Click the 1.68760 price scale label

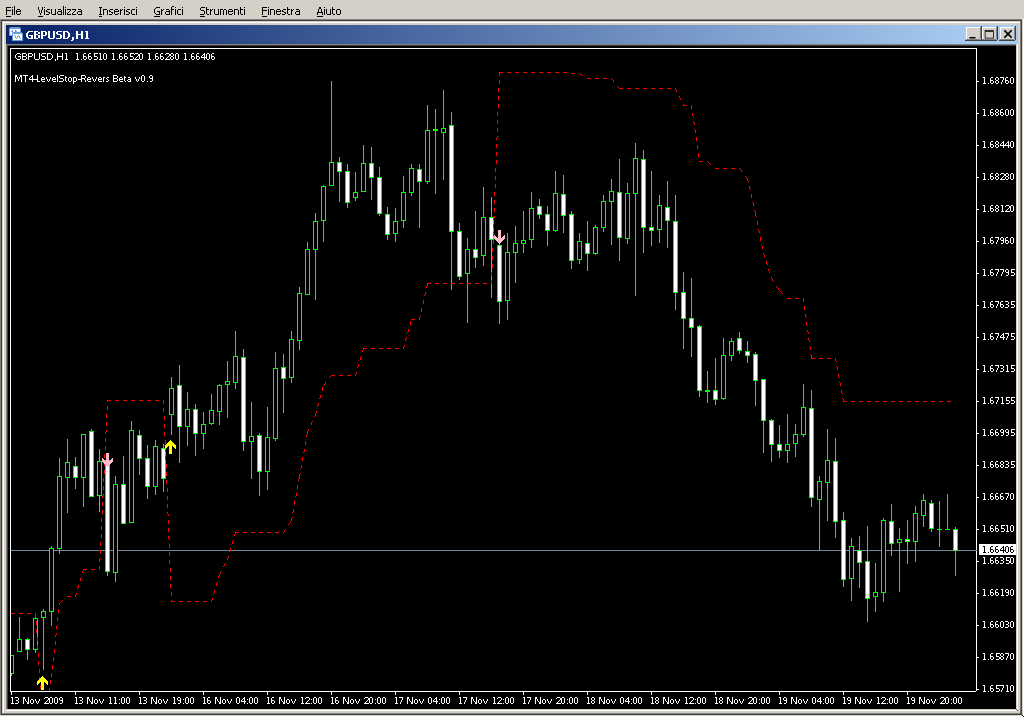pyautogui.click(x=999, y=81)
